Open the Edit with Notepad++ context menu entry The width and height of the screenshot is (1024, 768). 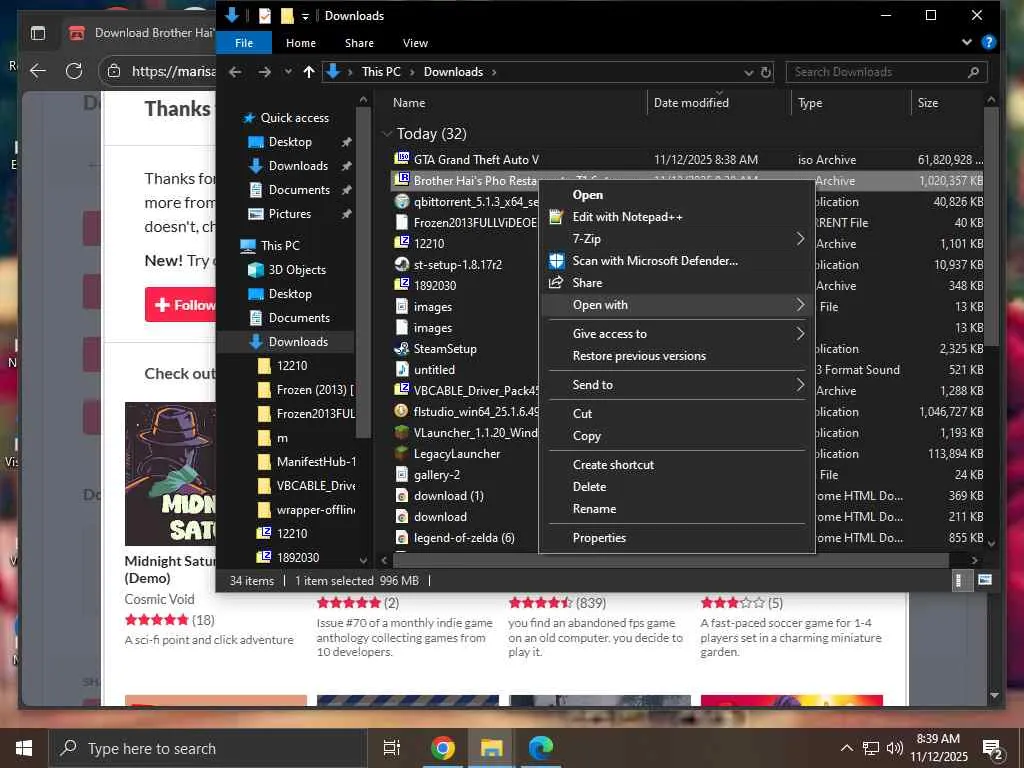(x=677, y=217)
